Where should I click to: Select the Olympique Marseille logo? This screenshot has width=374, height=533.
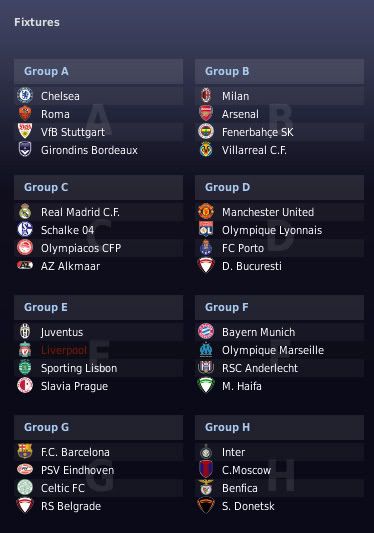pyautogui.click(x=206, y=349)
